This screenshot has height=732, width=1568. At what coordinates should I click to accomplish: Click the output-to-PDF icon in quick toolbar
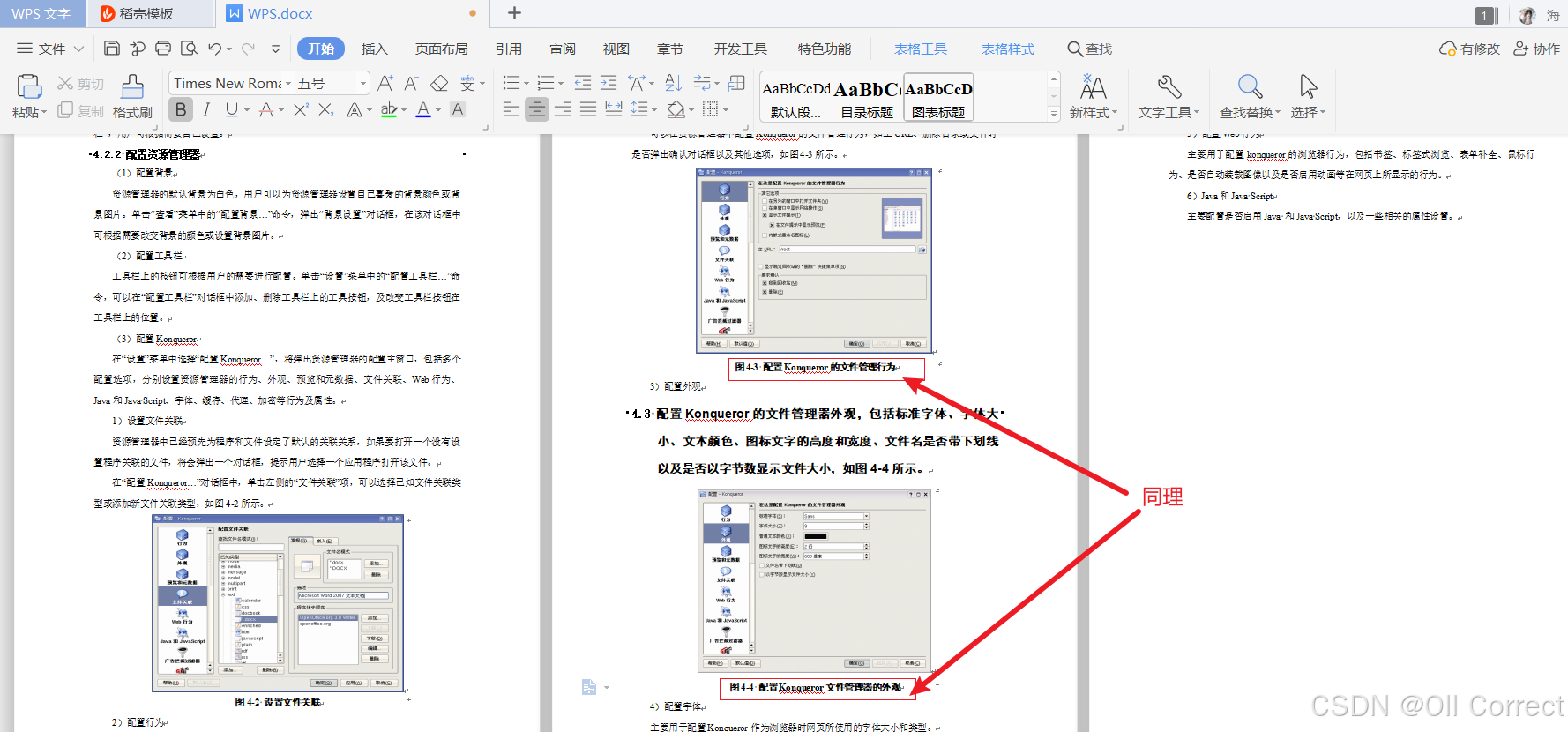point(138,49)
